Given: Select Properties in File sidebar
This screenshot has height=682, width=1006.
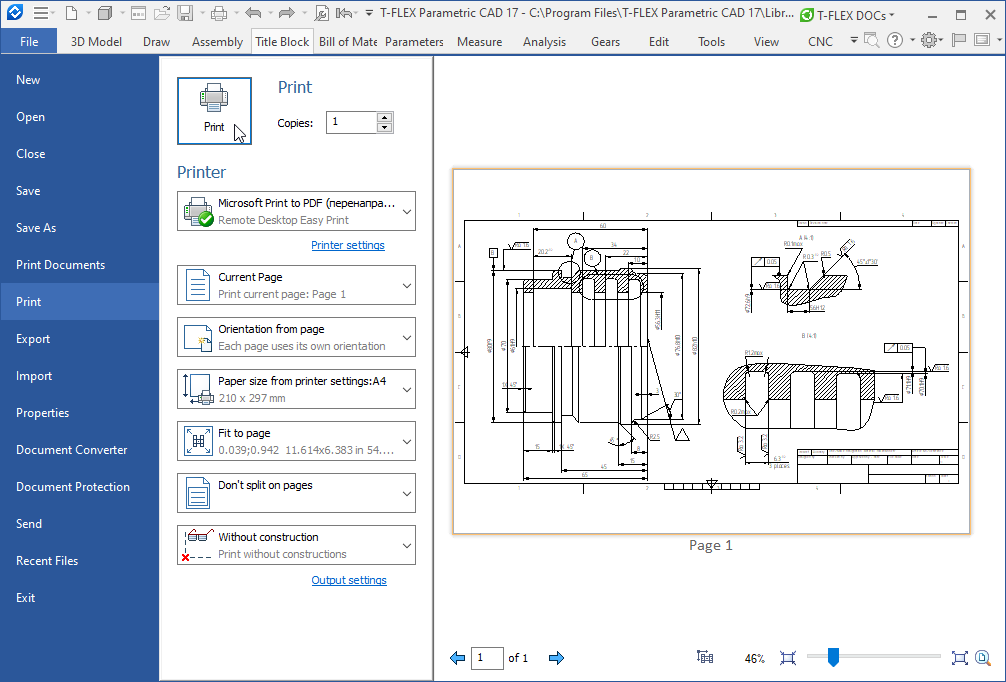Looking at the screenshot, I should point(80,413).
